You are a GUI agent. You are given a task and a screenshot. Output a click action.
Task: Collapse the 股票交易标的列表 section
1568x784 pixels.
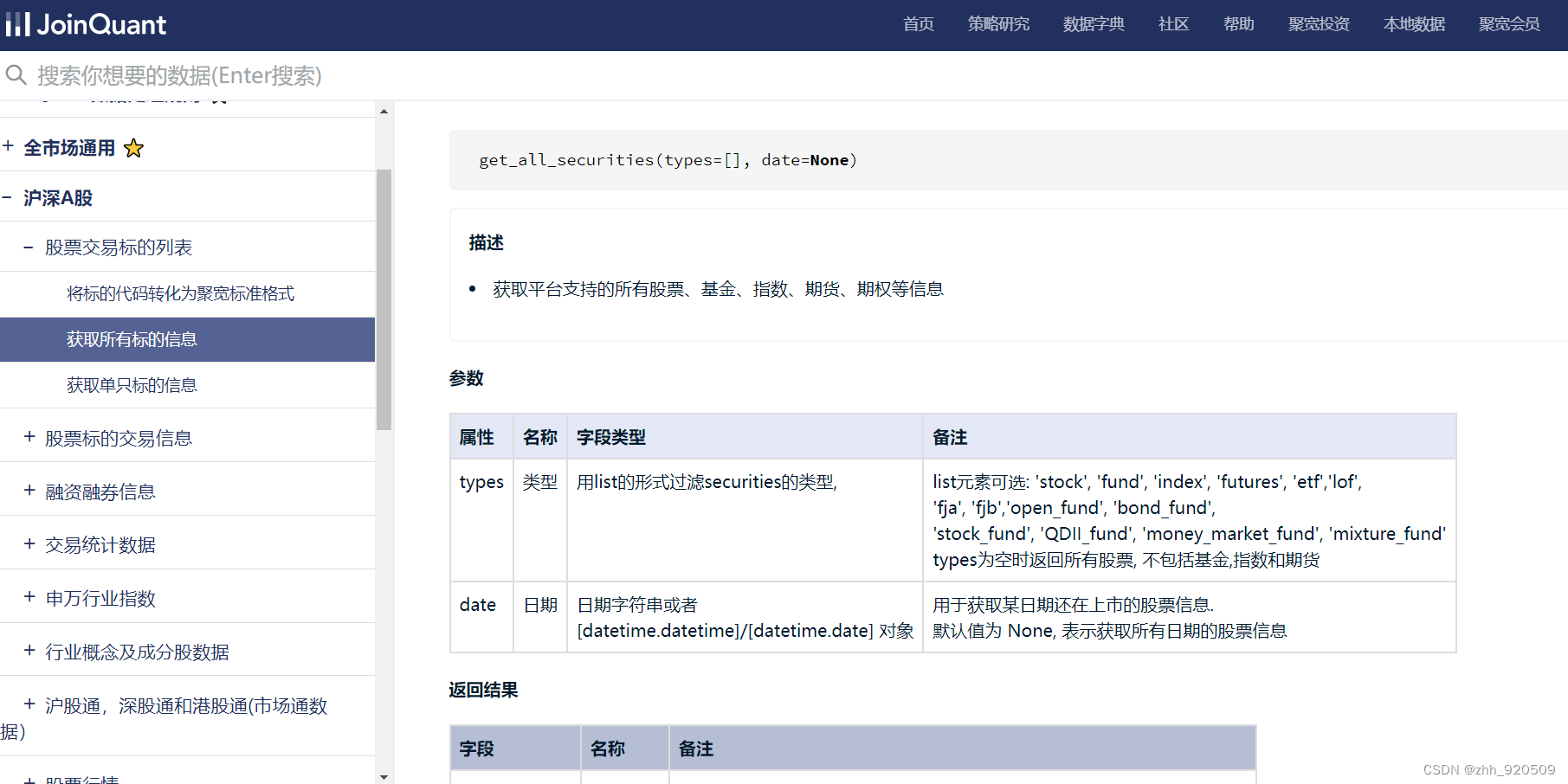27,247
